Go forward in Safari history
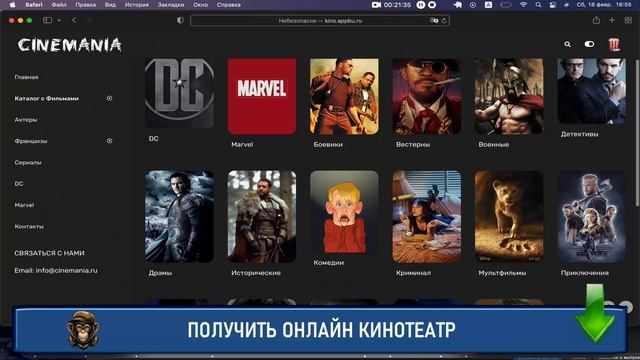The height and width of the screenshot is (360, 640). point(90,20)
